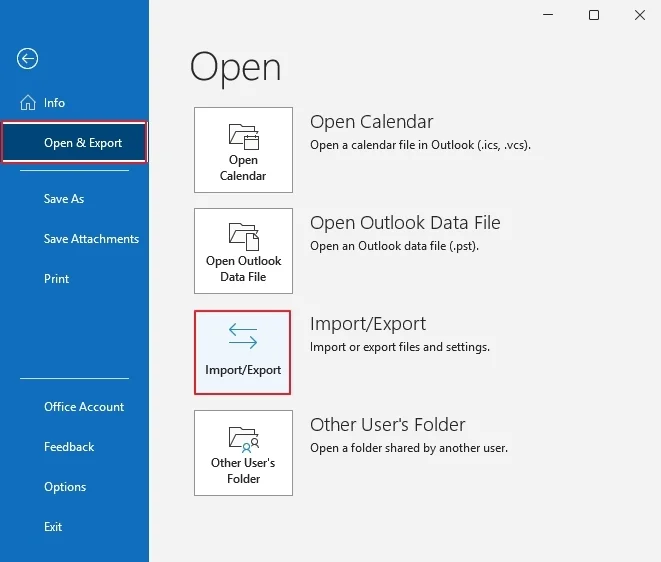This screenshot has width=661, height=562.
Task: Select Print from the backstage menu
Action: point(56,279)
